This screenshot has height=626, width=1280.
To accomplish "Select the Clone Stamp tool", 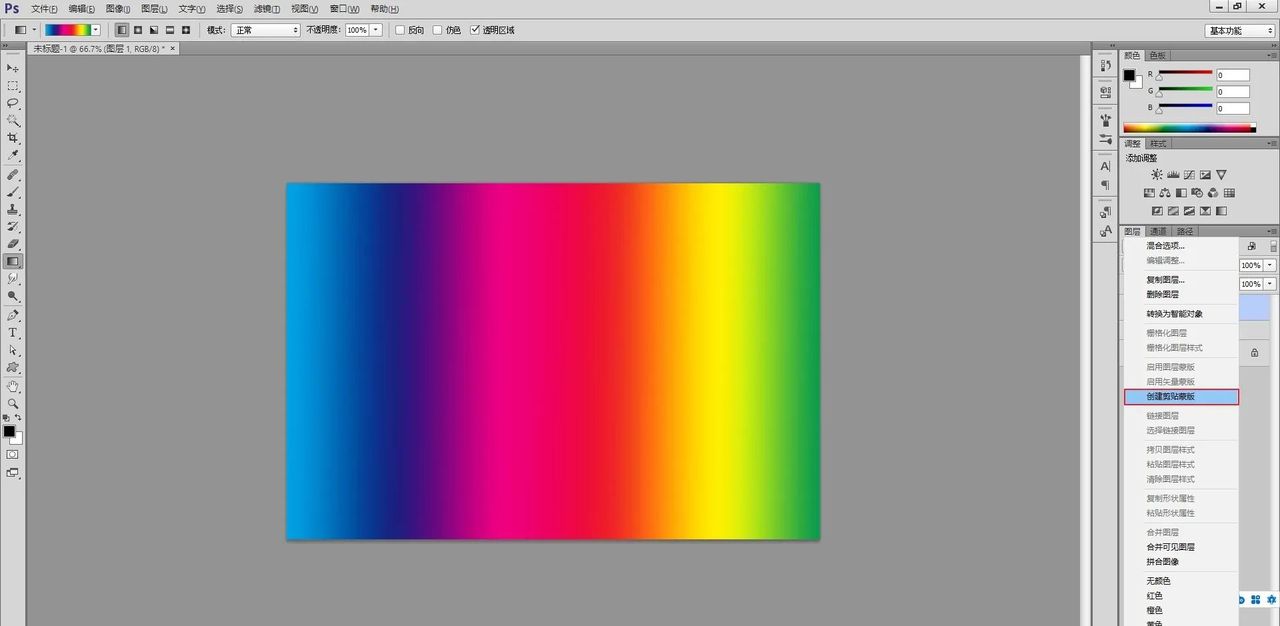I will 13,209.
